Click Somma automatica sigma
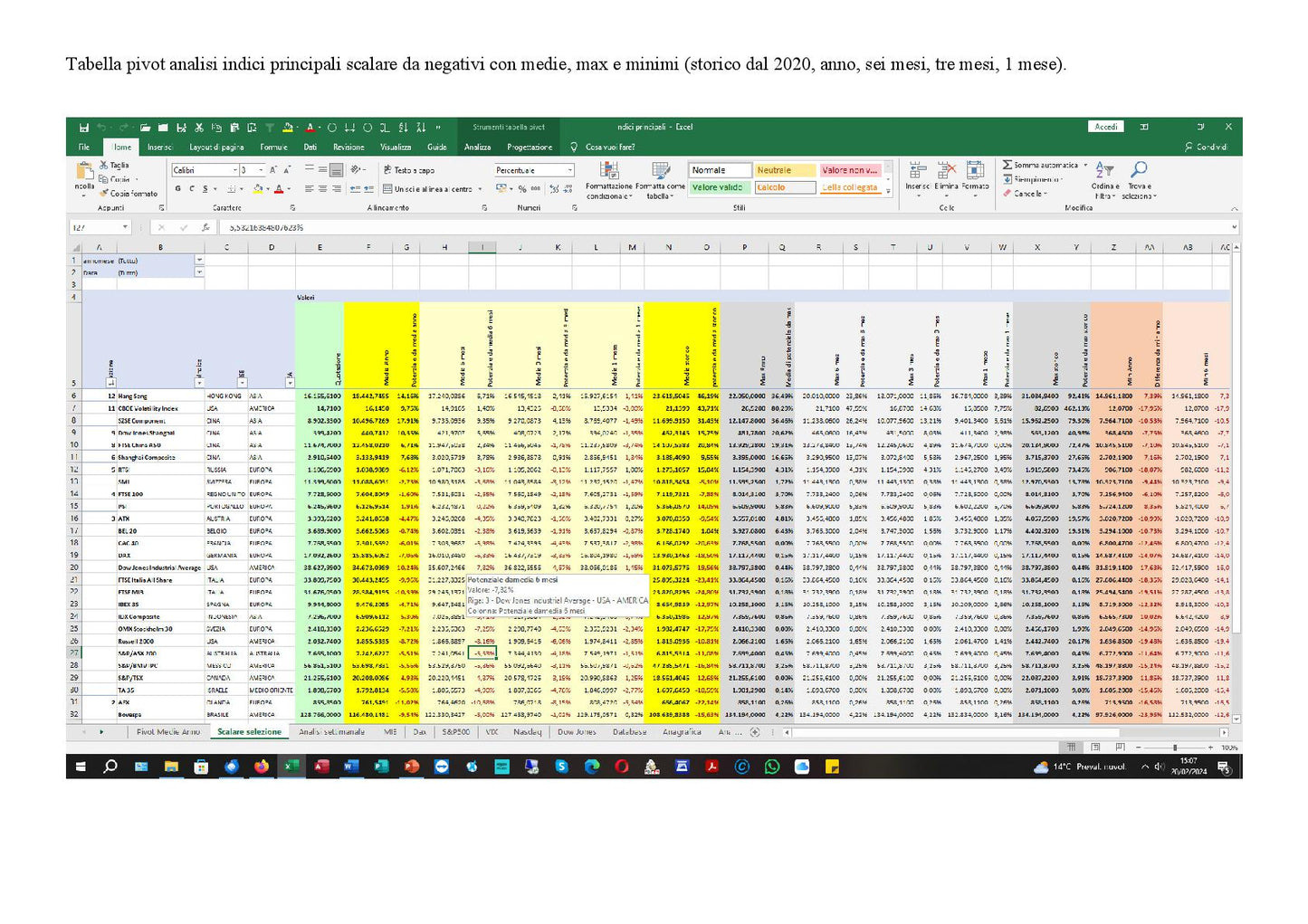The width and height of the screenshot is (1308, 924). point(1007,165)
